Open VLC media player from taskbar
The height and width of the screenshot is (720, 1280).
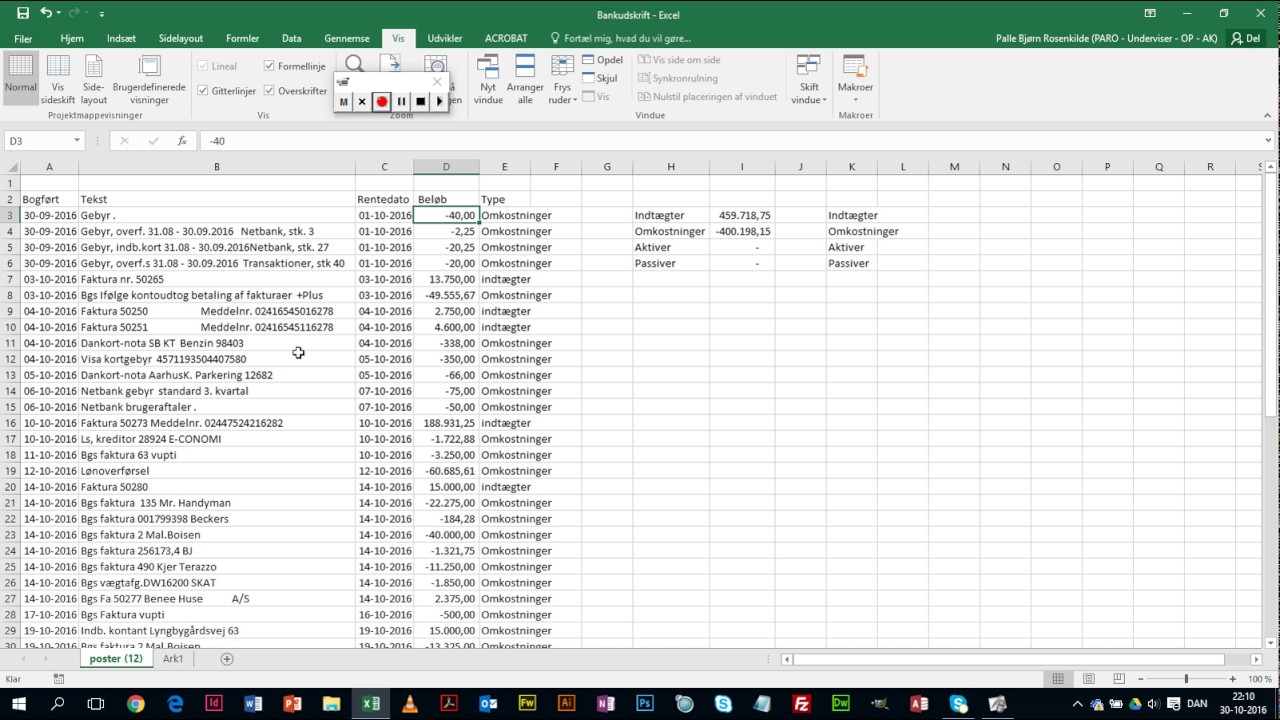click(409, 704)
